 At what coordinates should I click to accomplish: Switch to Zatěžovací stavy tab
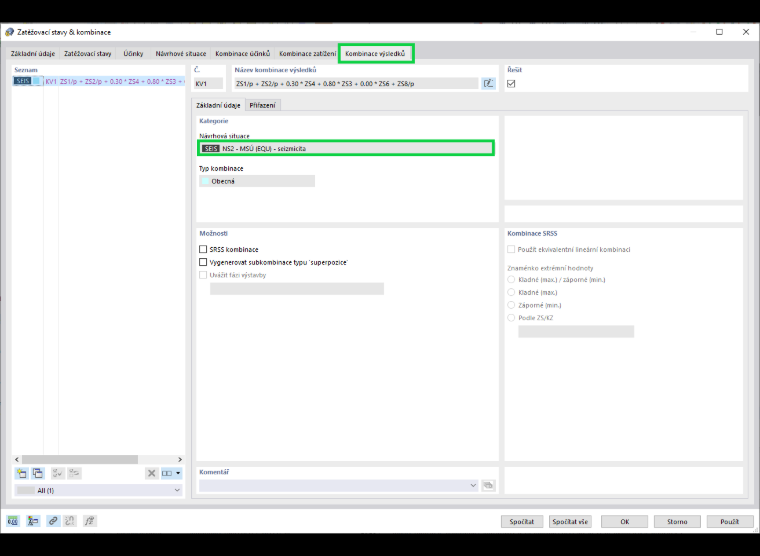pyautogui.click(x=88, y=54)
